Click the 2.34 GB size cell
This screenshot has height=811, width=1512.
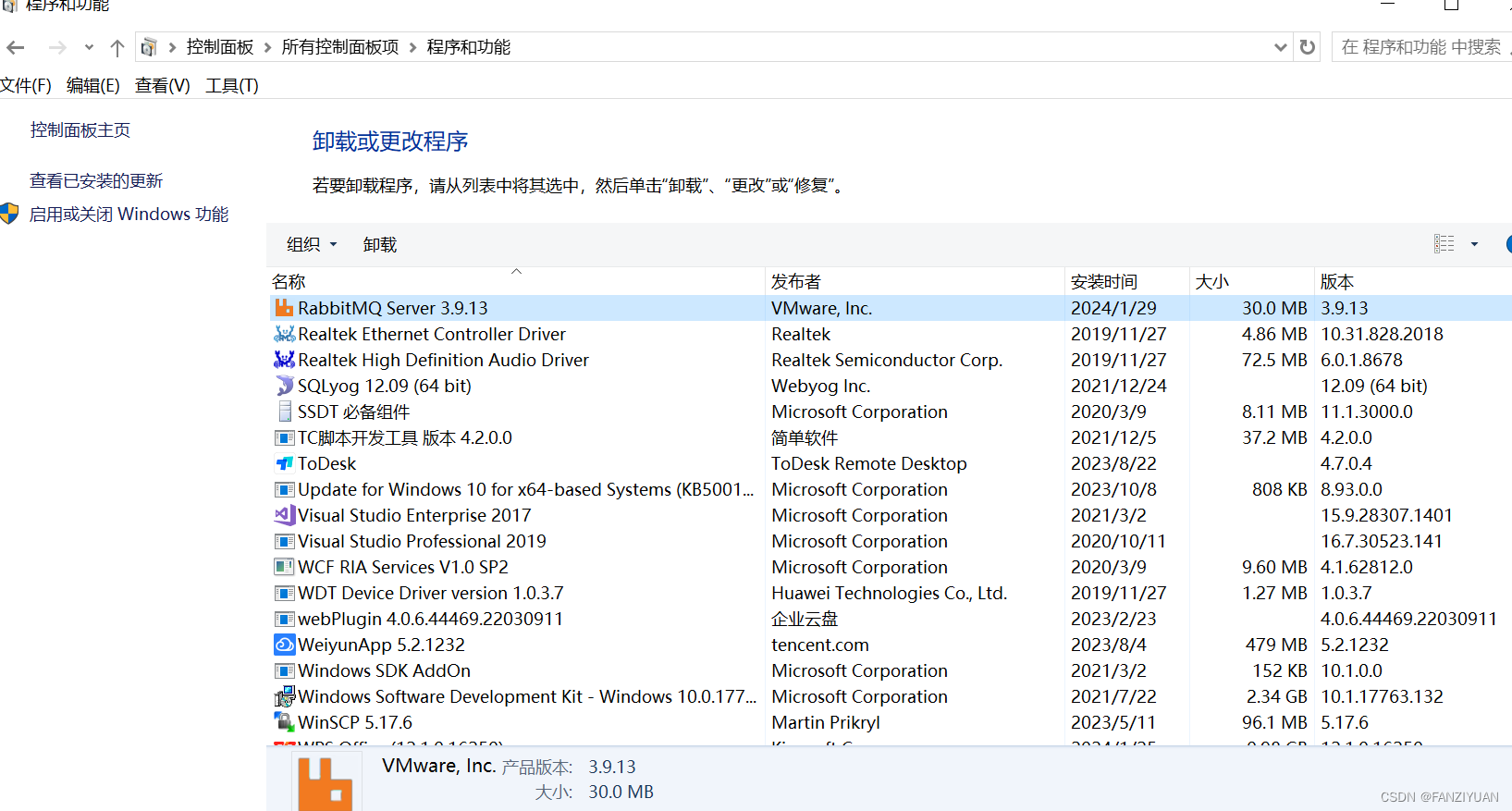pyautogui.click(x=1277, y=696)
